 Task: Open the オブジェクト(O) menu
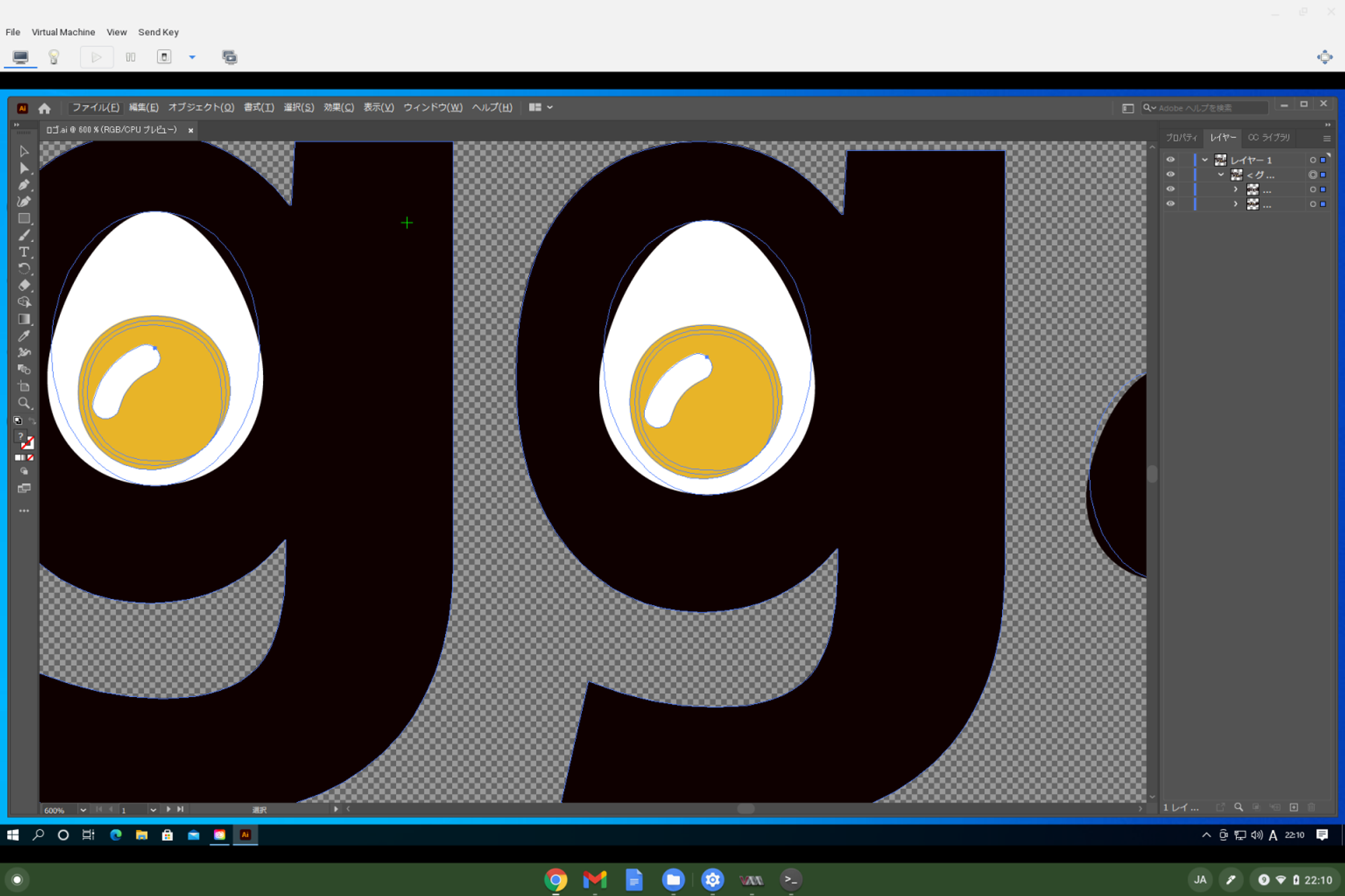201,108
